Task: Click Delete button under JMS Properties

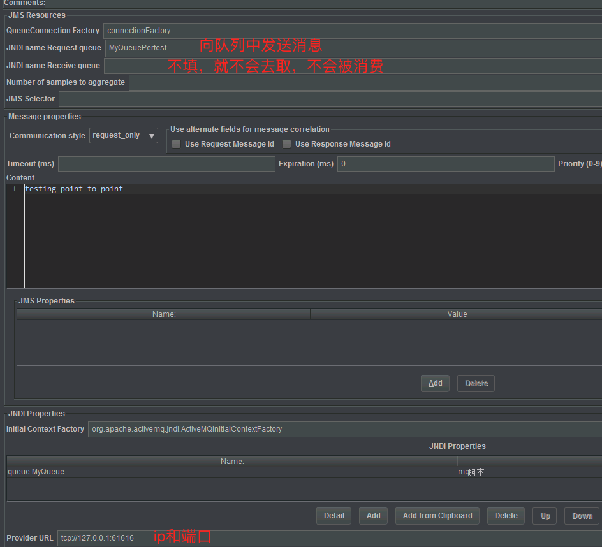Action: click(476, 383)
